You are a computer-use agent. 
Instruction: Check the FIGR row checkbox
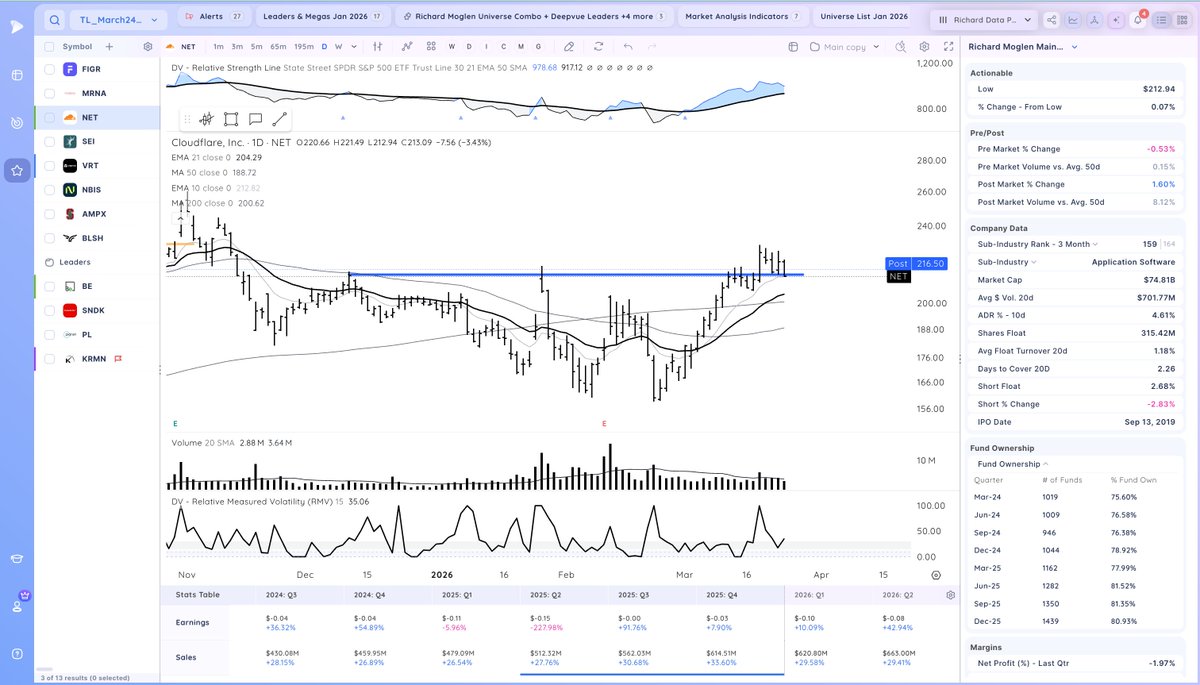point(49,69)
